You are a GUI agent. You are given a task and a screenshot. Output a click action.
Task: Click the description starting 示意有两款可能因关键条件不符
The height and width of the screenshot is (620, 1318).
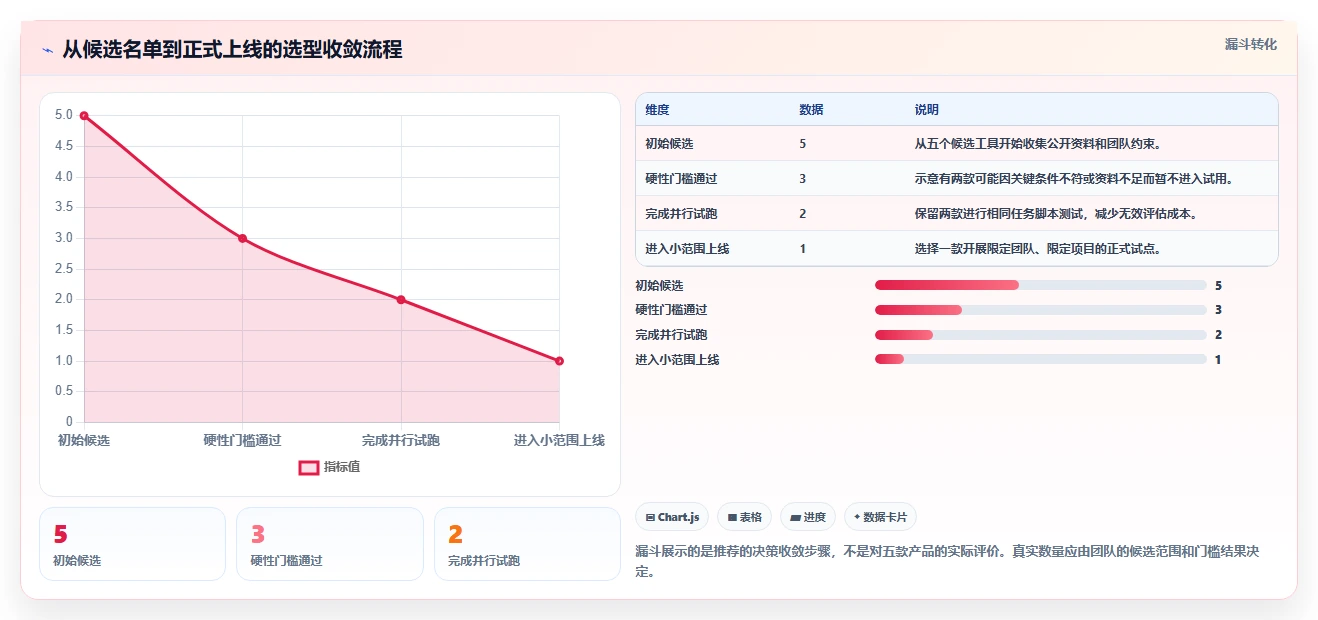[x=1074, y=179]
